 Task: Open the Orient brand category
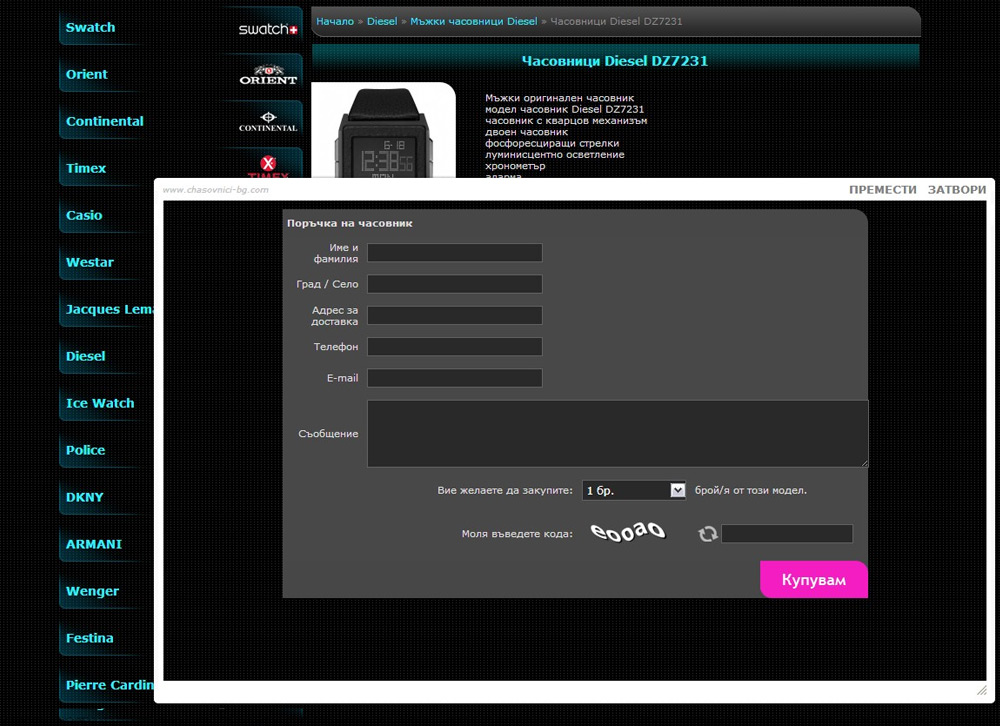[x=87, y=74]
